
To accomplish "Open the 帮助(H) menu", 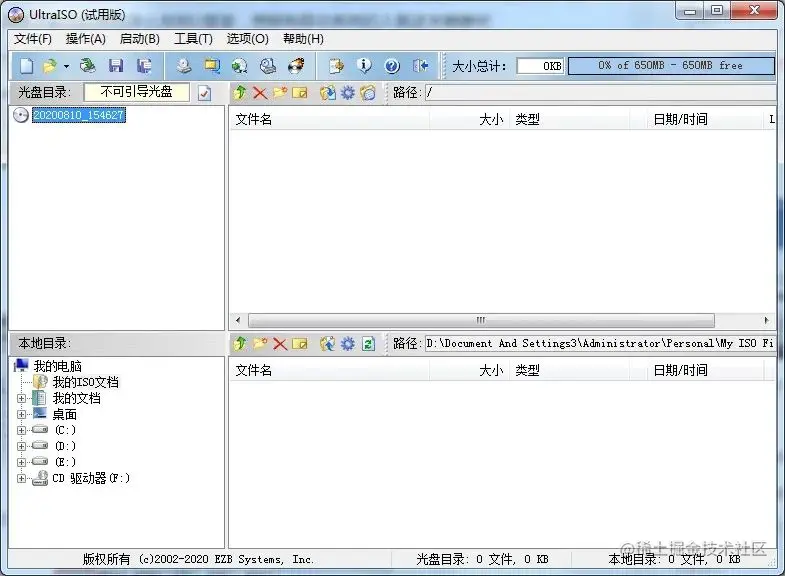I will 303,39.
